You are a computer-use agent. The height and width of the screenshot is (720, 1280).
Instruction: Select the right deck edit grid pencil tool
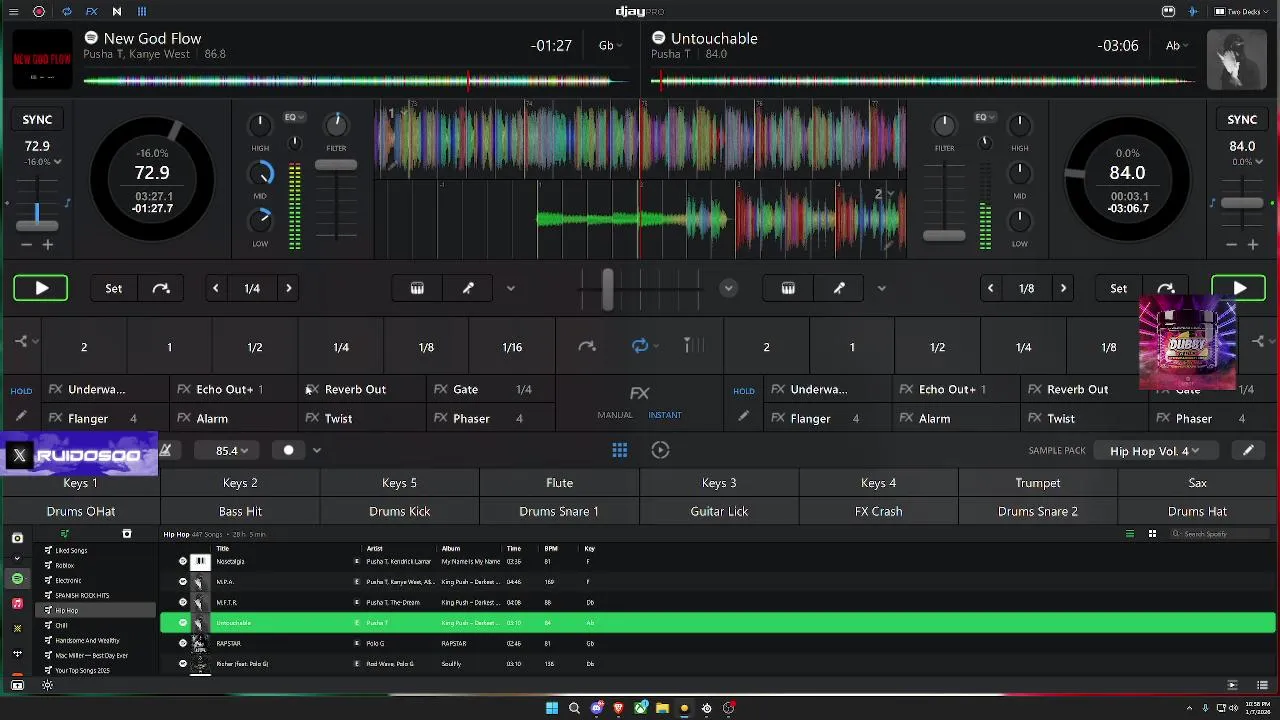(839, 288)
